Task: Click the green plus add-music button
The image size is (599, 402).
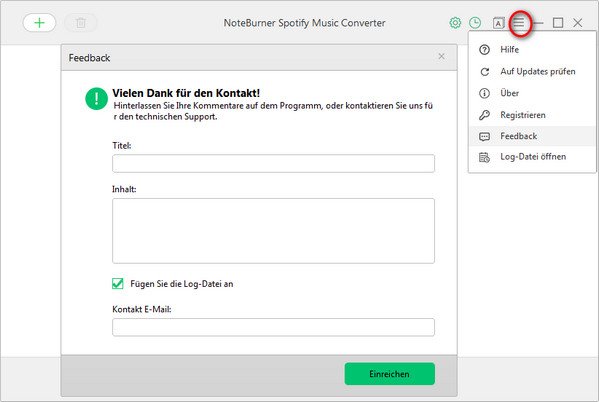Action: pos(39,23)
